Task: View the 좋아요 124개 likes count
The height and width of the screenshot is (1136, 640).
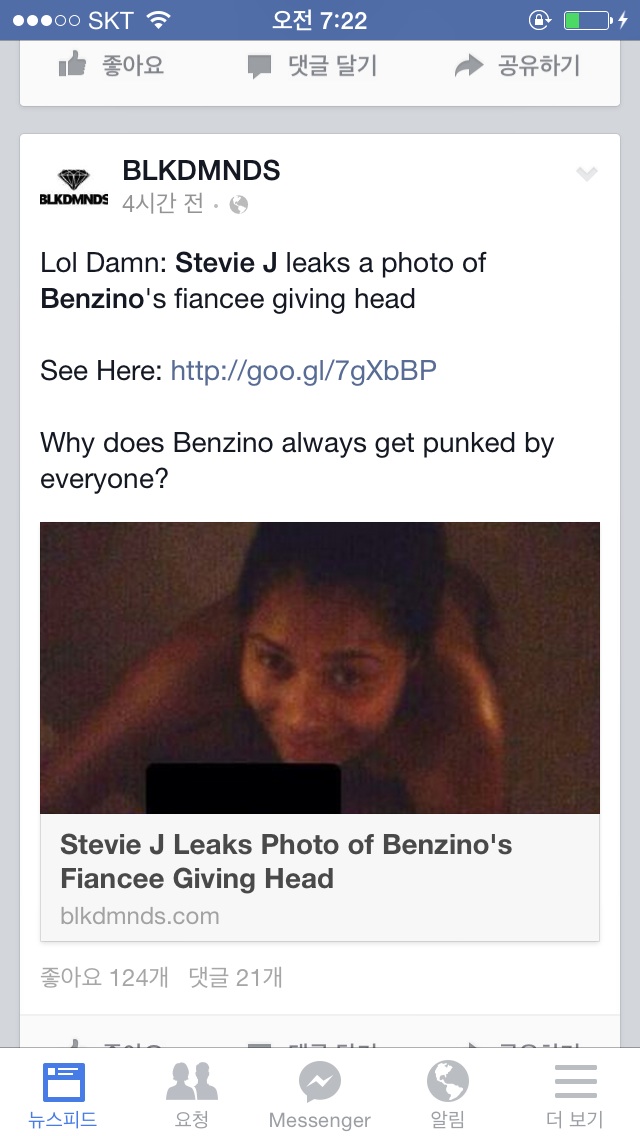Action: coord(105,977)
